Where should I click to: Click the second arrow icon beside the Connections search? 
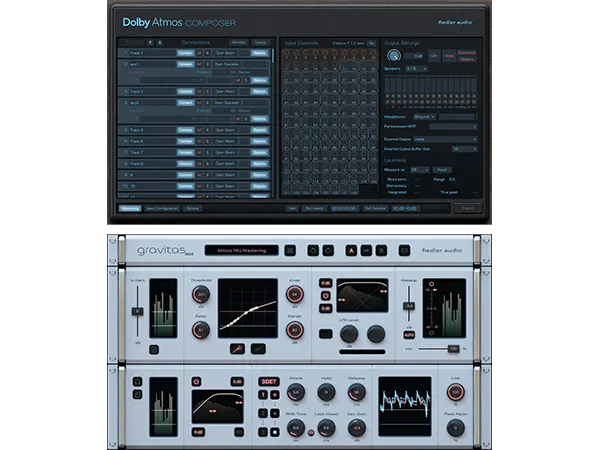tap(160, 42)
